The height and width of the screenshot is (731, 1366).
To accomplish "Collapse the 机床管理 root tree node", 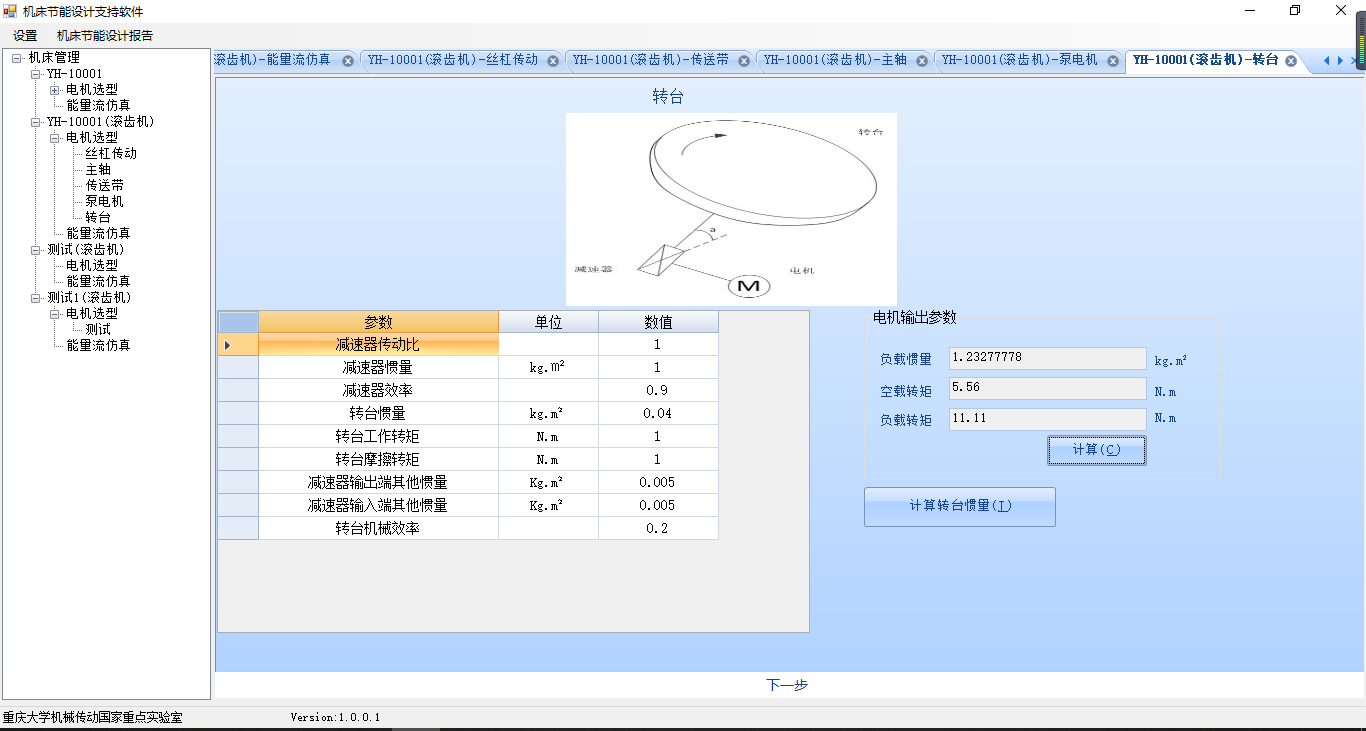I will 17,58.
